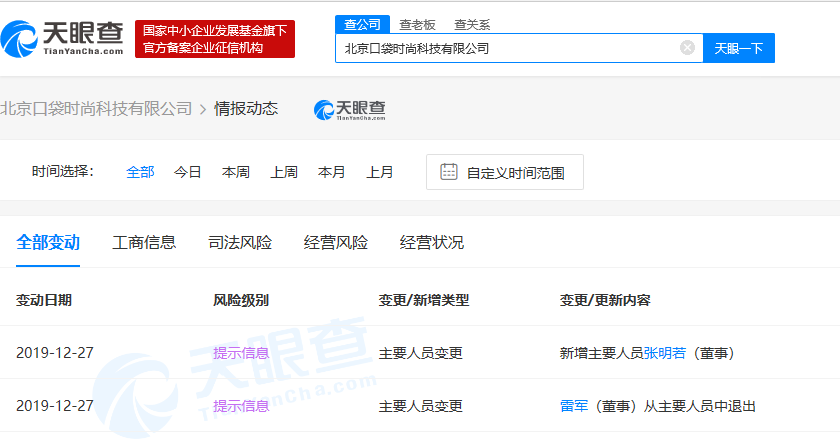The height and width of the screenshot is (442, 840).
Task: Click the TianYanCha logo in header
Action: (62, 38)
